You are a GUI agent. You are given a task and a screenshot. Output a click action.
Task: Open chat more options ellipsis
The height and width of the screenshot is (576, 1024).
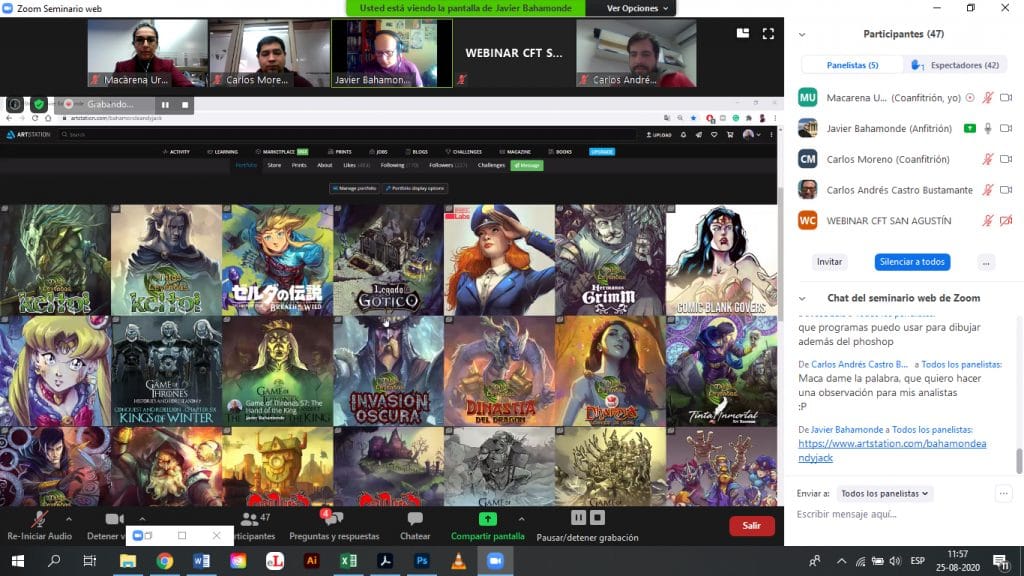pos(1003,494)
